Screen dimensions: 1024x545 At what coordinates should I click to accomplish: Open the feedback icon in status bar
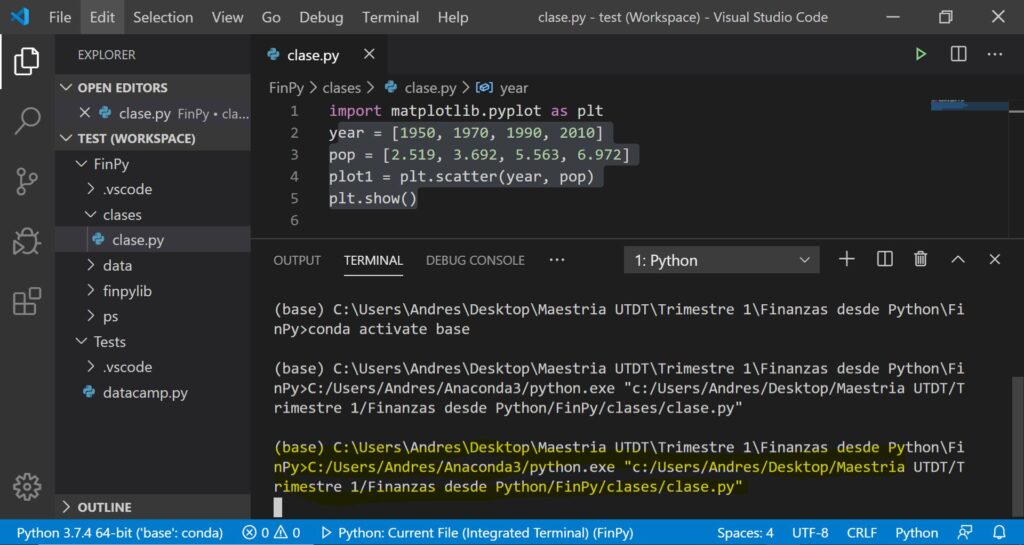[965, 533]
